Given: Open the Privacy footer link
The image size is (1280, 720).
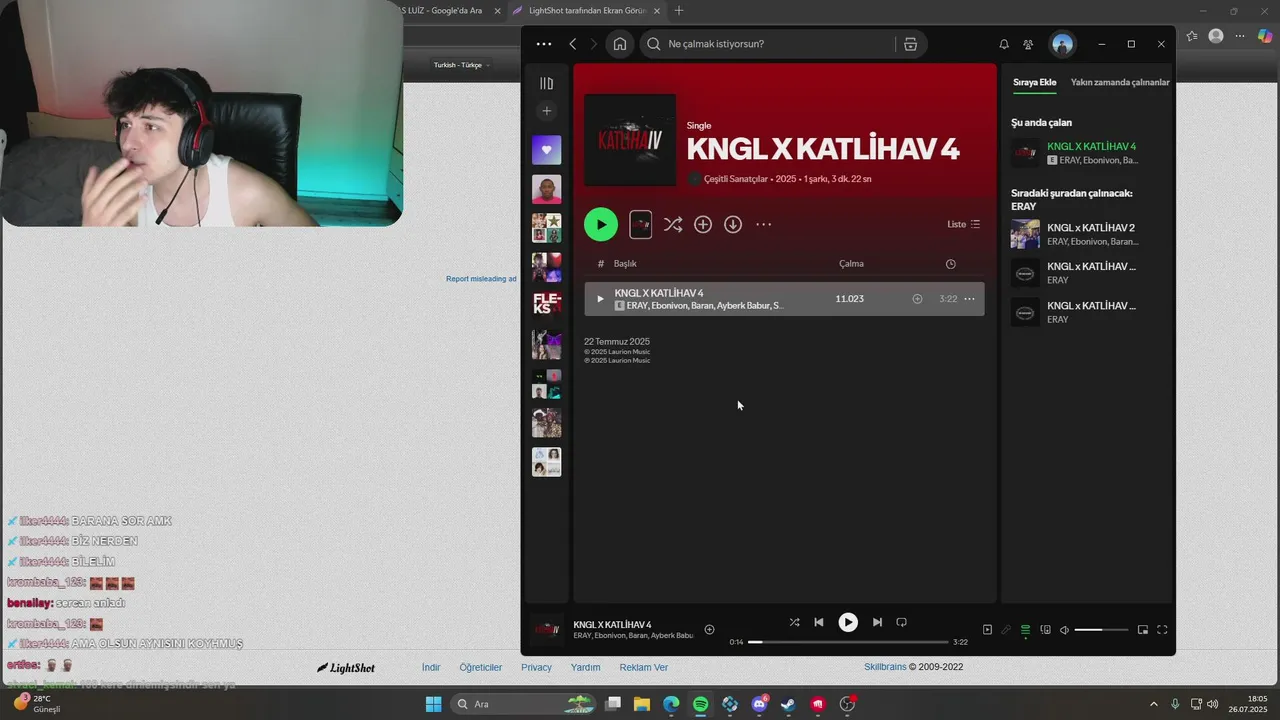Looking at the screenshot, I should click(536, 667).
